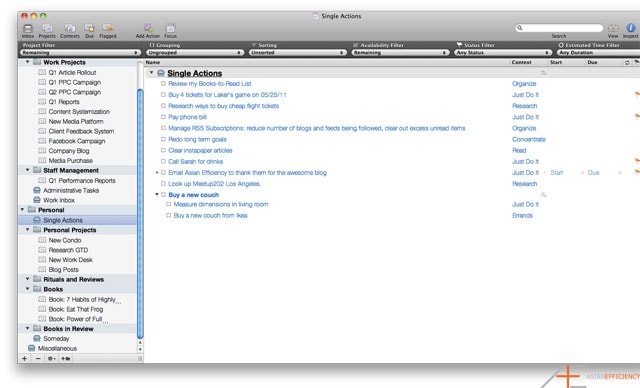Collapse the Books folder
The width and height of the screenshot is (640, 388).
click(27, 288)
